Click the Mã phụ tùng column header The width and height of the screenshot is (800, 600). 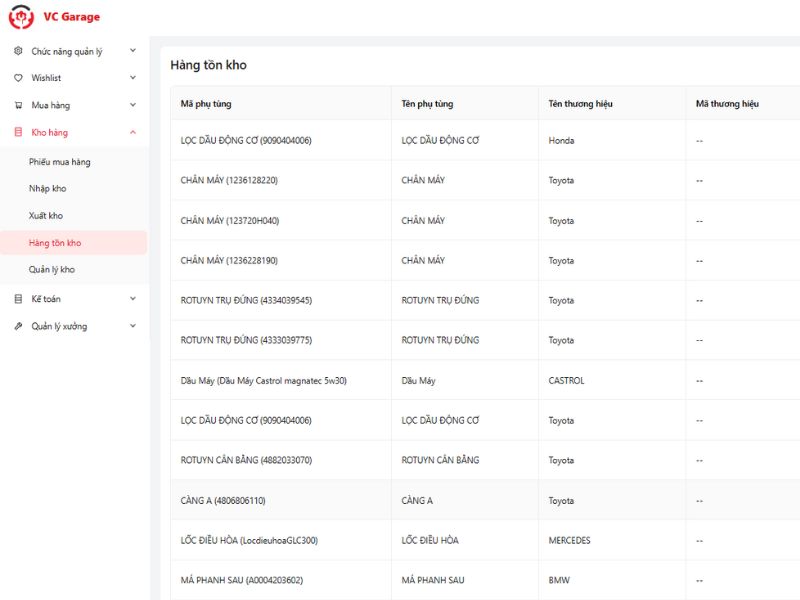(x=206, y=104)
